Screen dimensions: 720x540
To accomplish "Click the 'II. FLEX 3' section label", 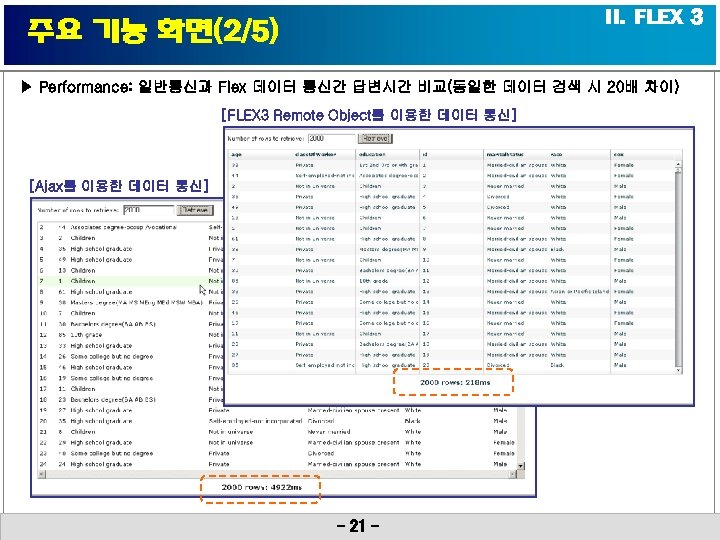I will (654, 17).
